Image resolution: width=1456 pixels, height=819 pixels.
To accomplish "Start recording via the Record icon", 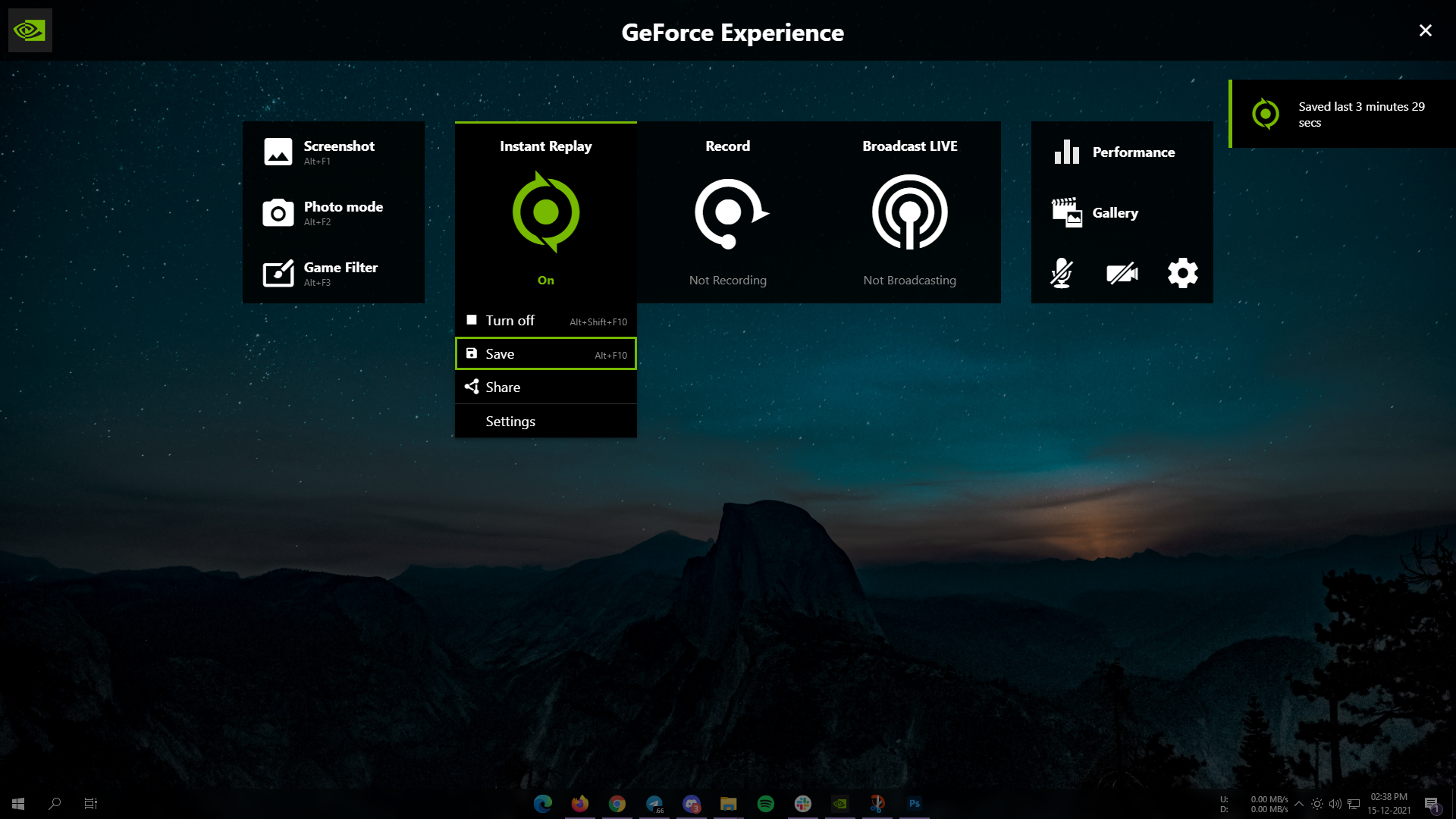I will (727, 212).
